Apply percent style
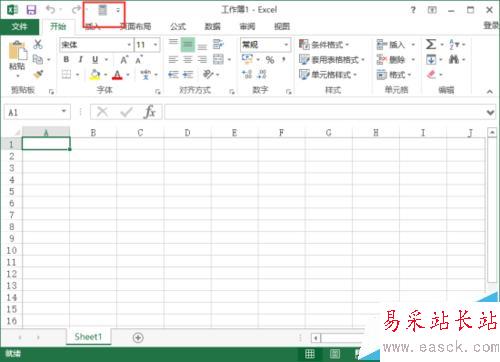This screenshot has height=362, width=500. click(270, 60)
